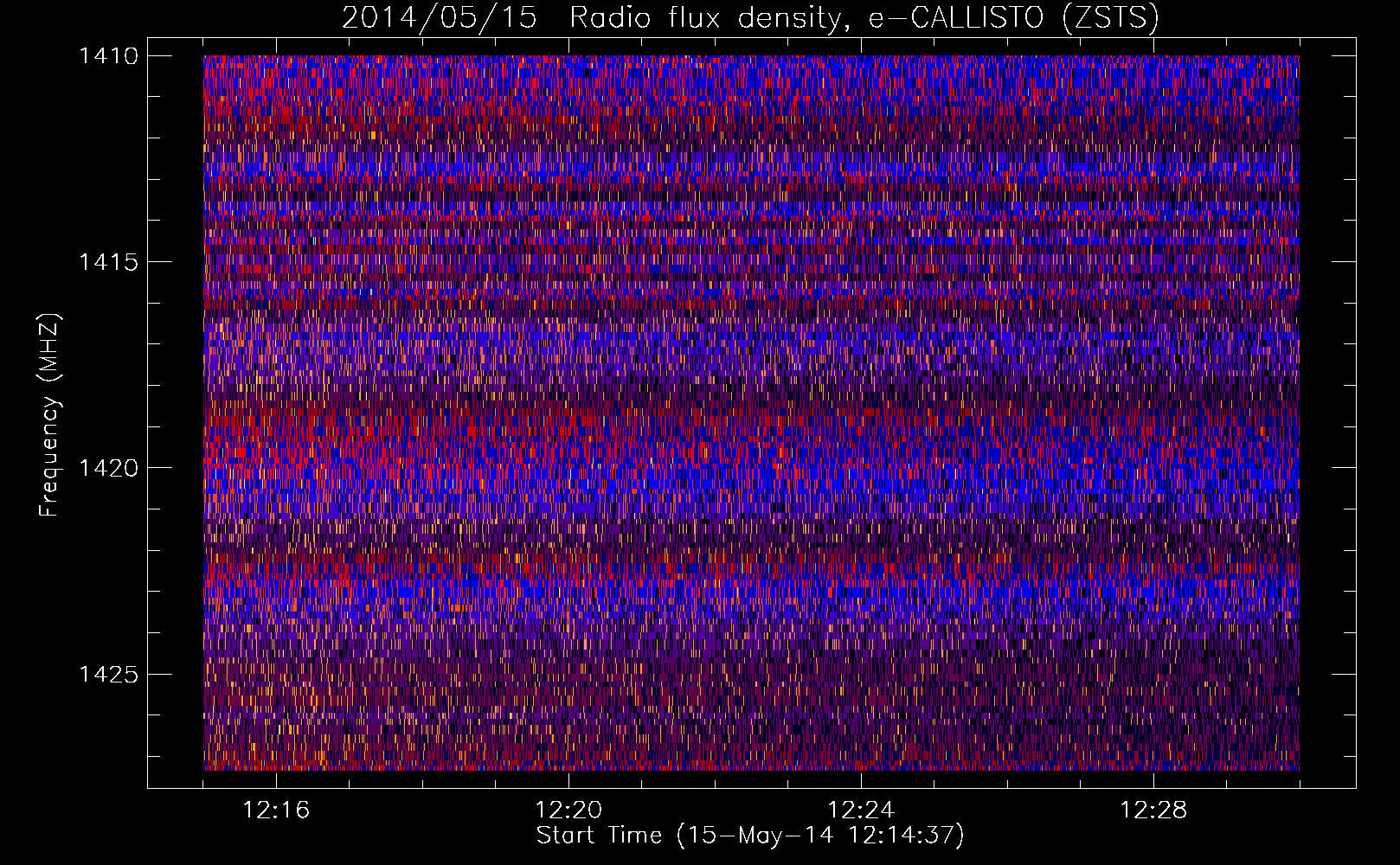This screenshot has width=1400, height=865.
Task: Click the plot title '2014/05/15 Radio flux density, e-CALLISTO (ZSTS)'
Action: (750, 18)
